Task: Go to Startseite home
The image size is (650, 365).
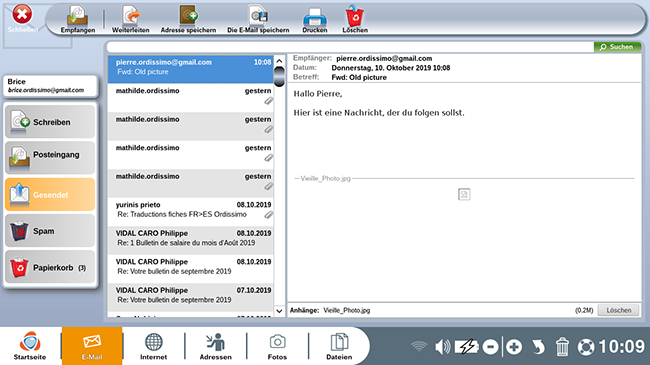Action: point(30,346)
